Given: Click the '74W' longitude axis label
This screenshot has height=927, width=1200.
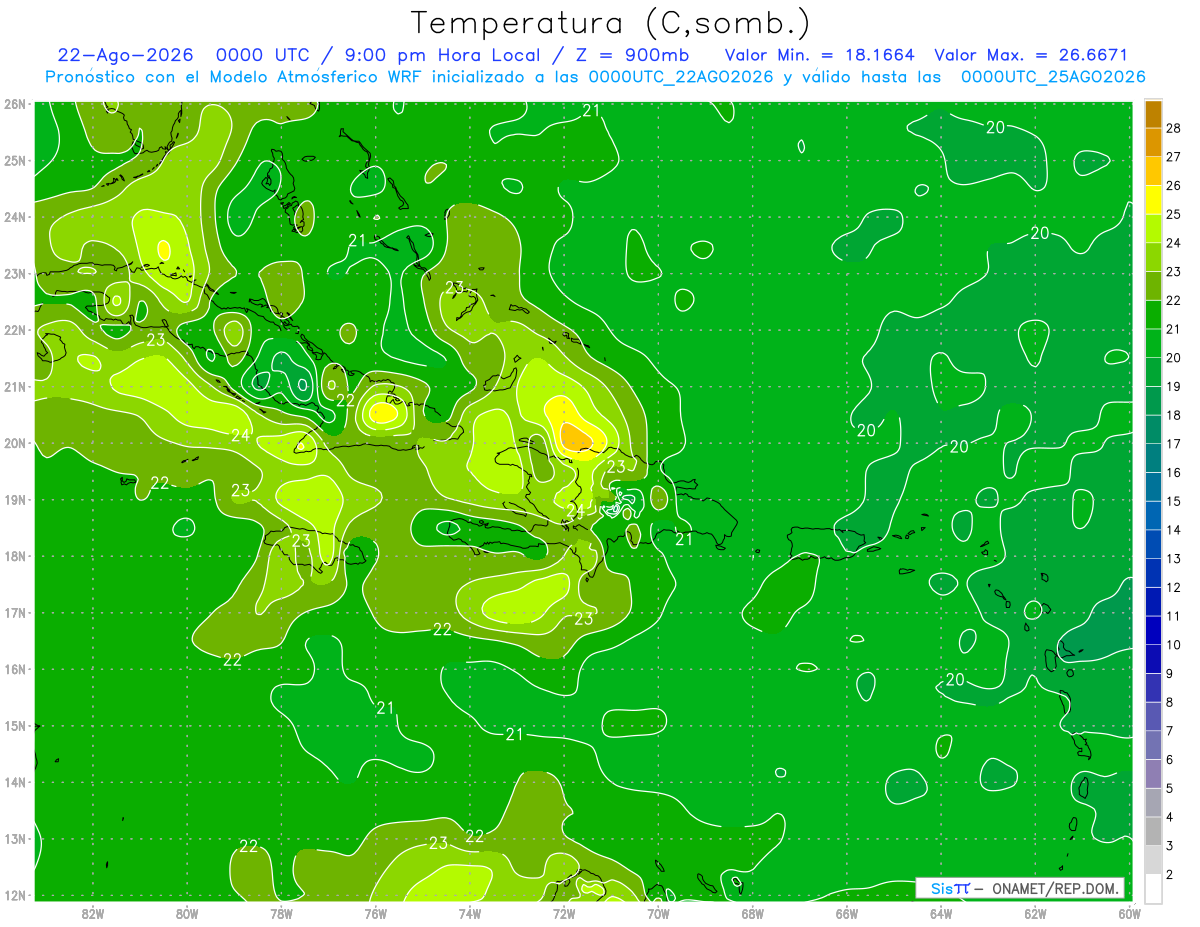Looking at the screenshot, I should (x=470, y=913).
